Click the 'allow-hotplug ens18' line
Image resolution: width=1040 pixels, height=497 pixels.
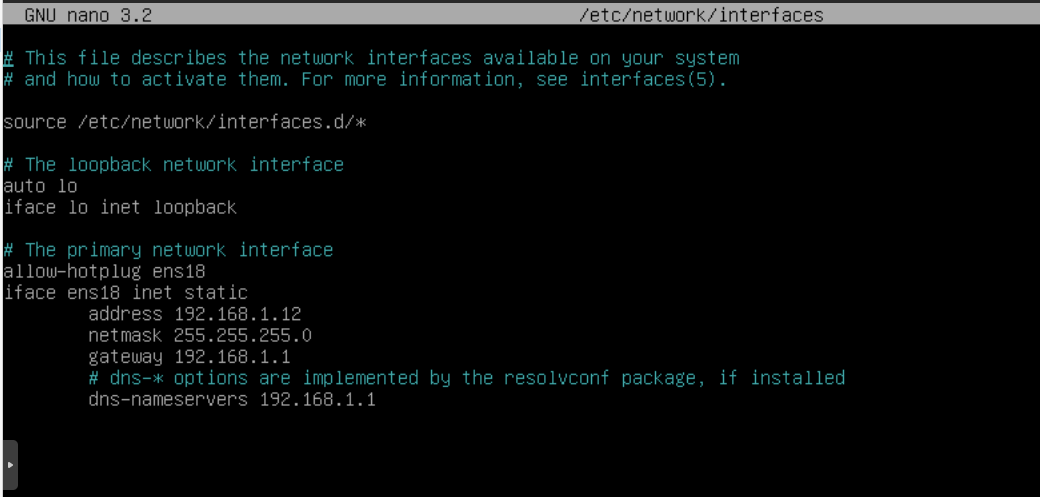pos(104,271)
